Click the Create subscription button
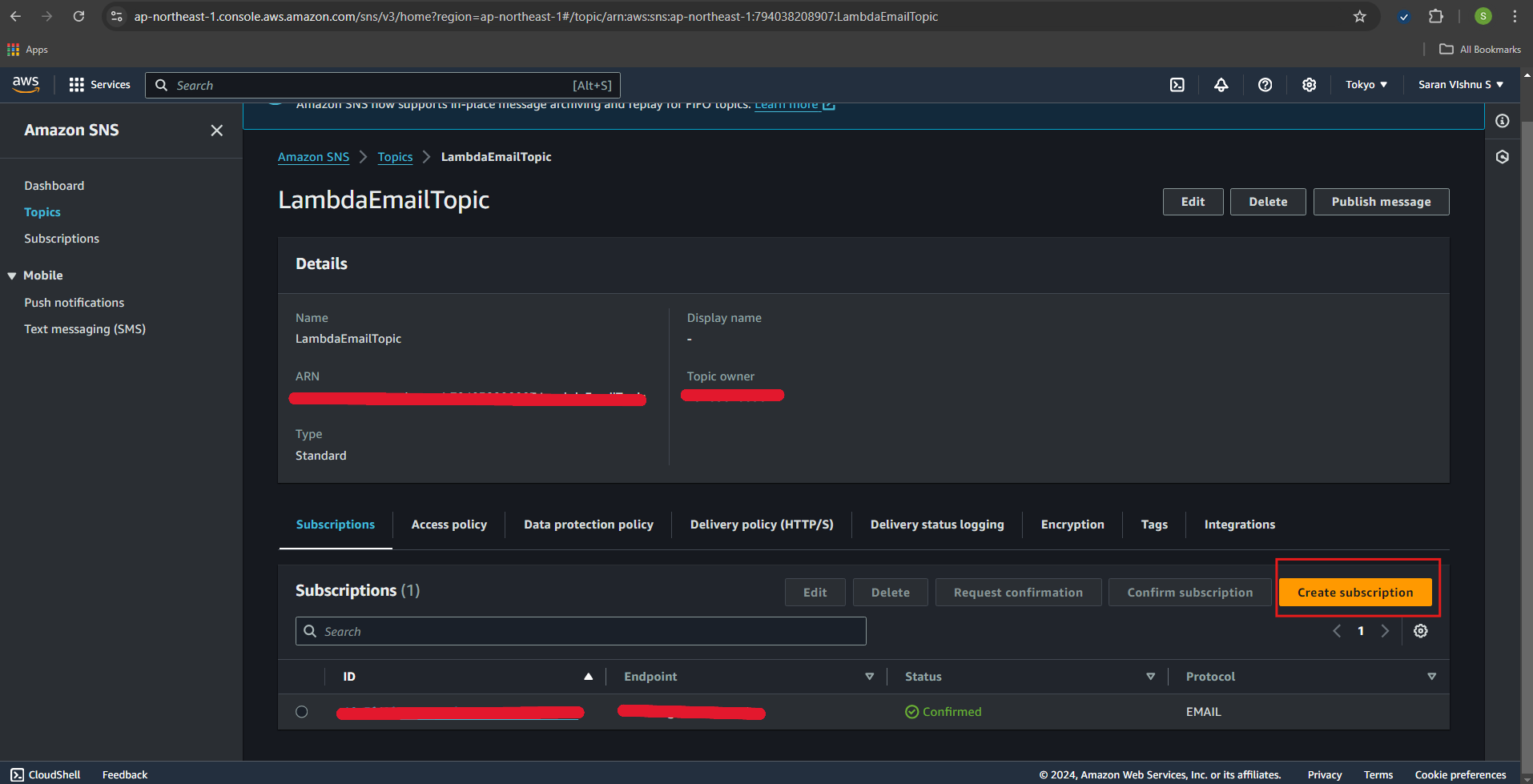1533x784 pixels. [x=1354, y=593]
